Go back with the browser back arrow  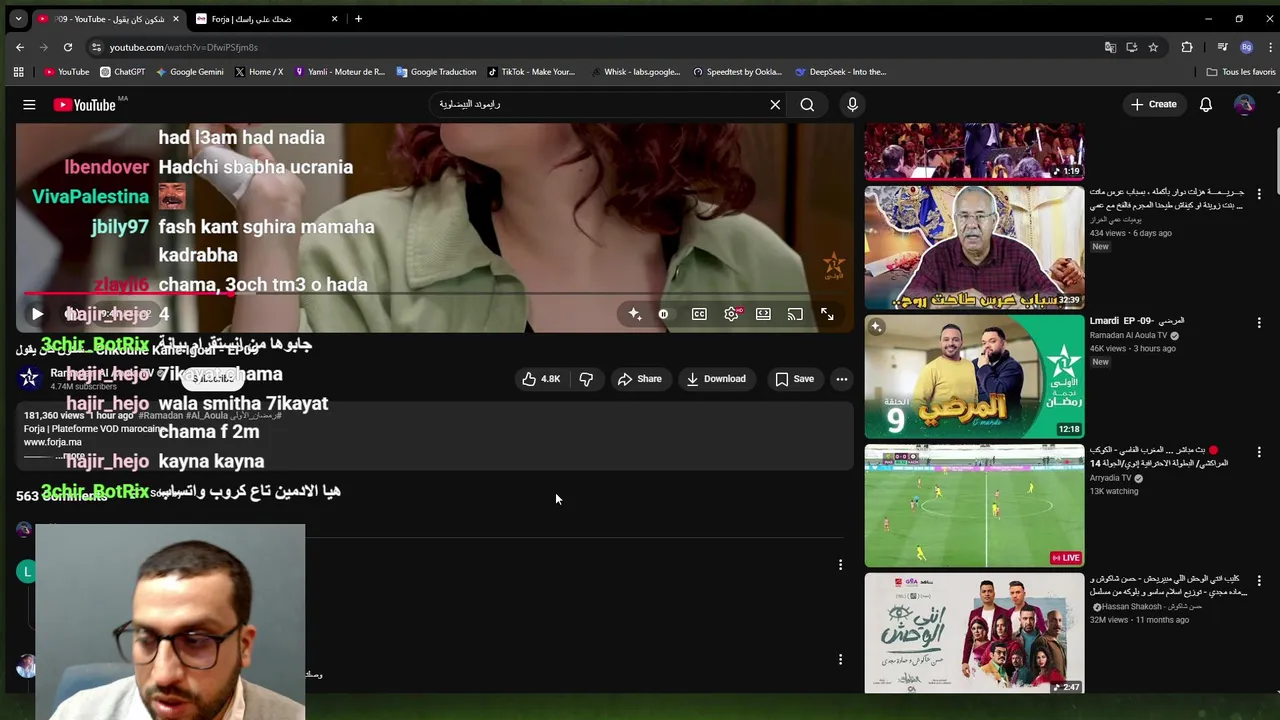20,47
